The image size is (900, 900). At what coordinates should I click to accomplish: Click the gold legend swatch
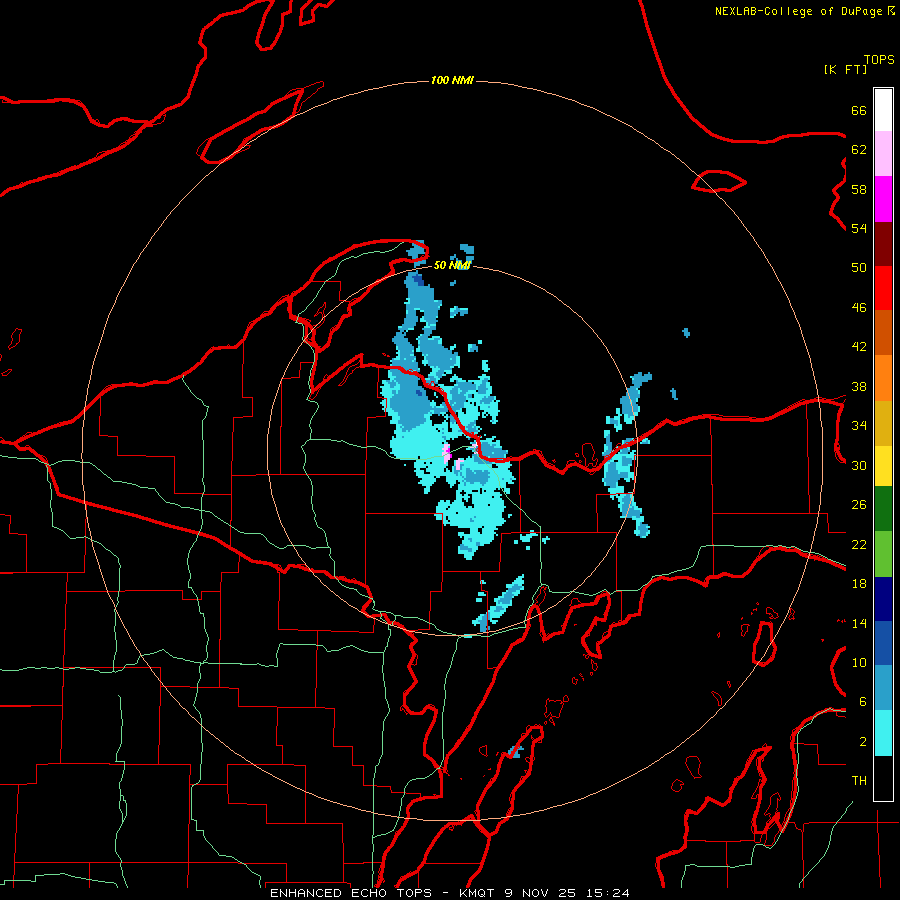coord(883,424)
